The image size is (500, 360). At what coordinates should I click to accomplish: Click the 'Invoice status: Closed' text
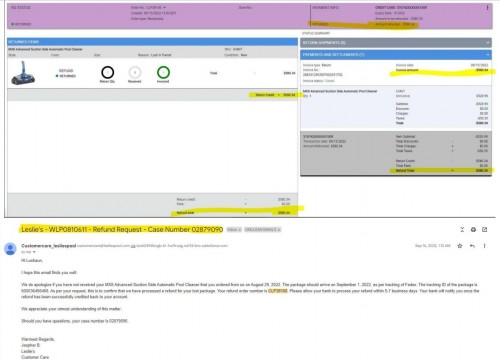[318, 81]
